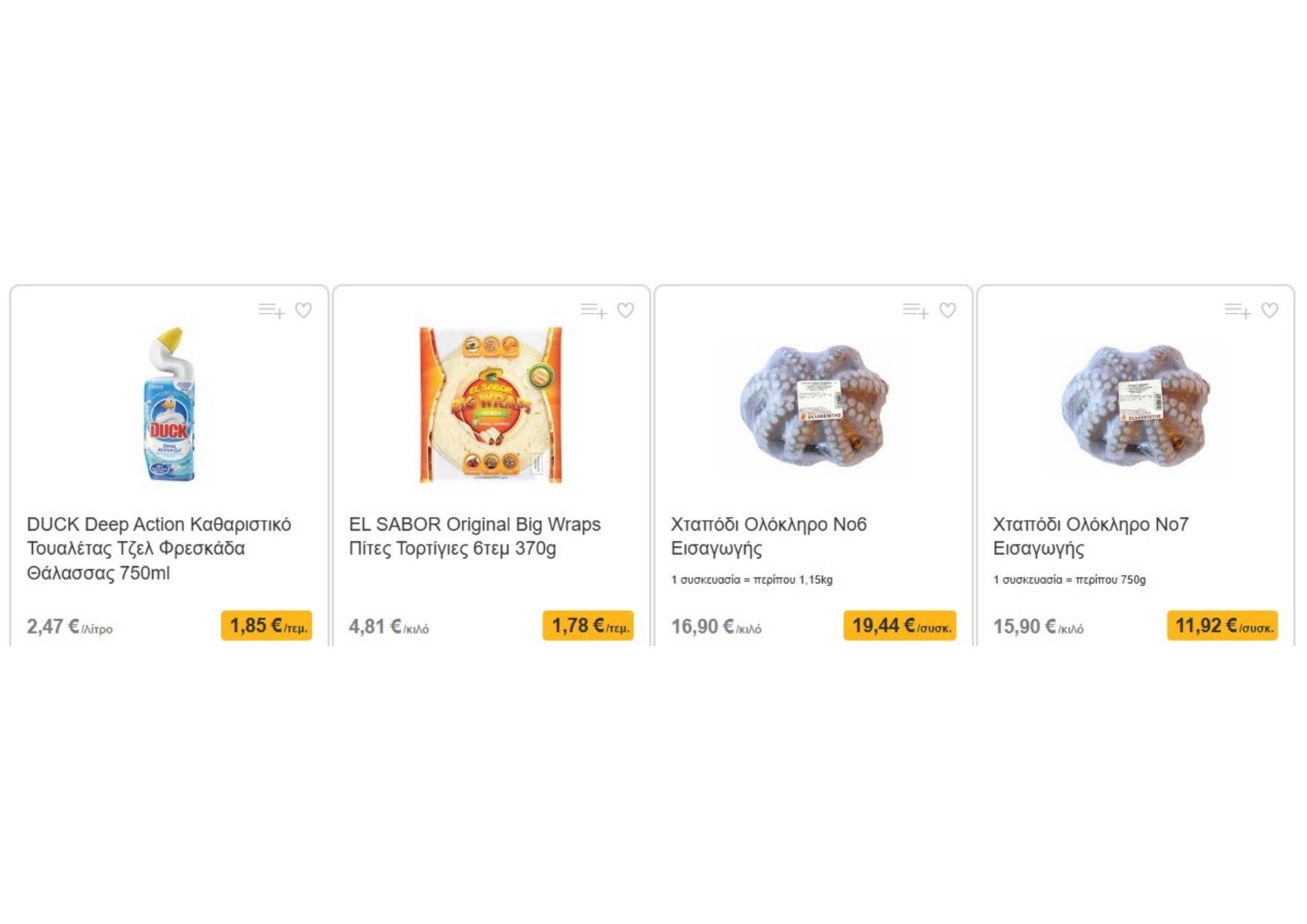Open the DUCK toilet cleaner product image
The image size is (1307, 924).
tap(169, 405)
